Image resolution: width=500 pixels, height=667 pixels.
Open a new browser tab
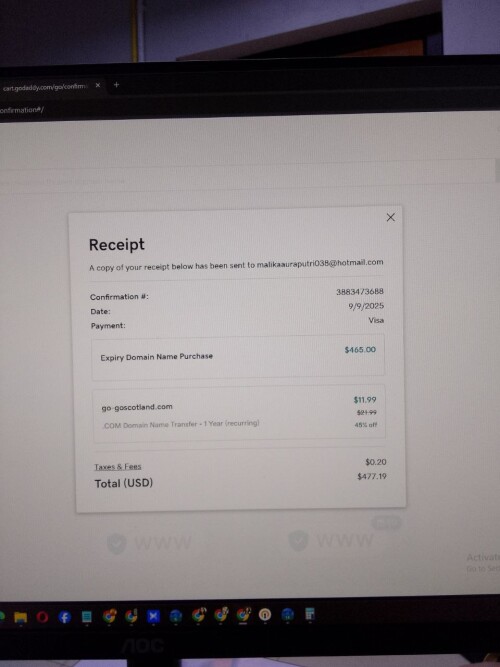(x=116, y=85)
